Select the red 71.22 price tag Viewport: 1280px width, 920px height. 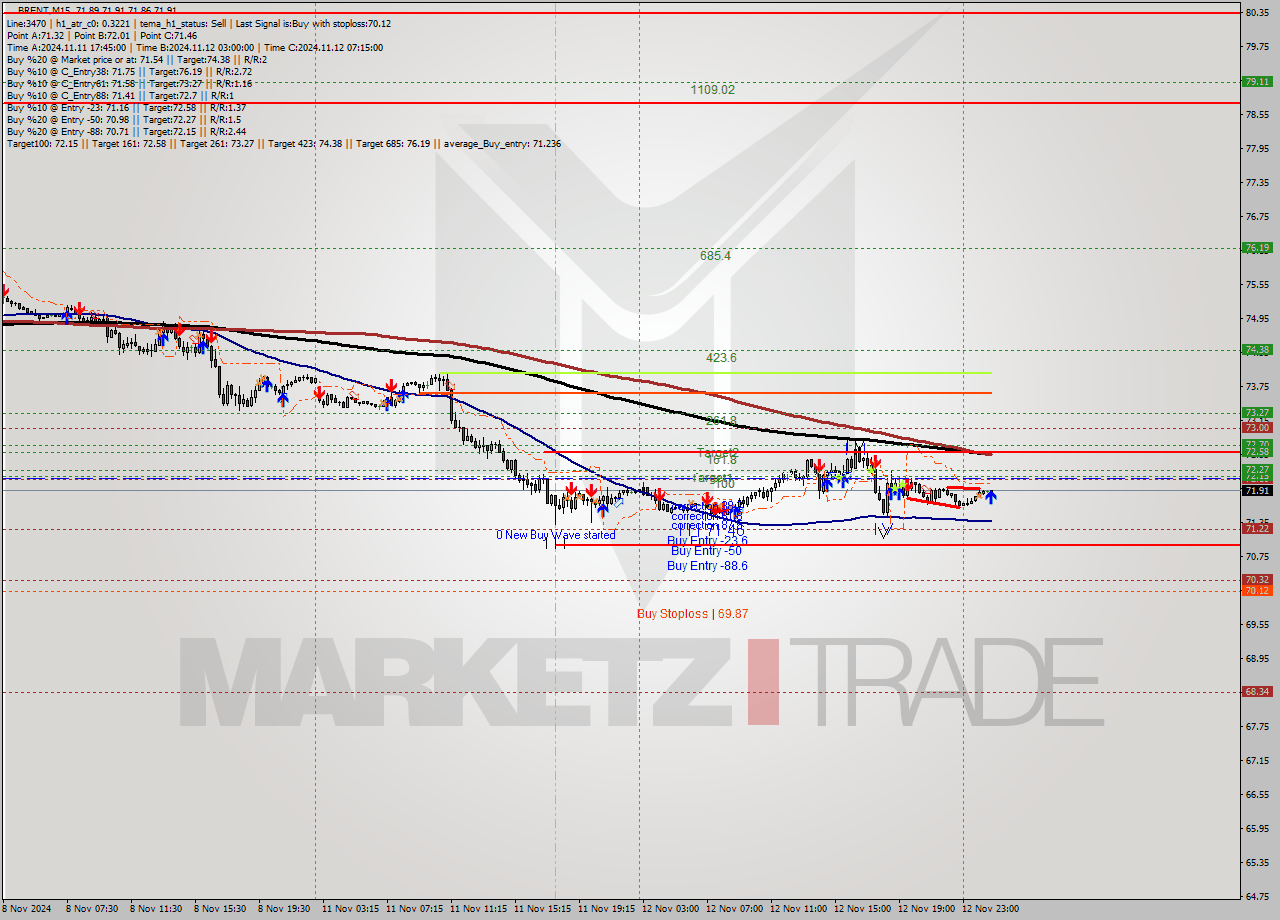[x=1257, y=528]
